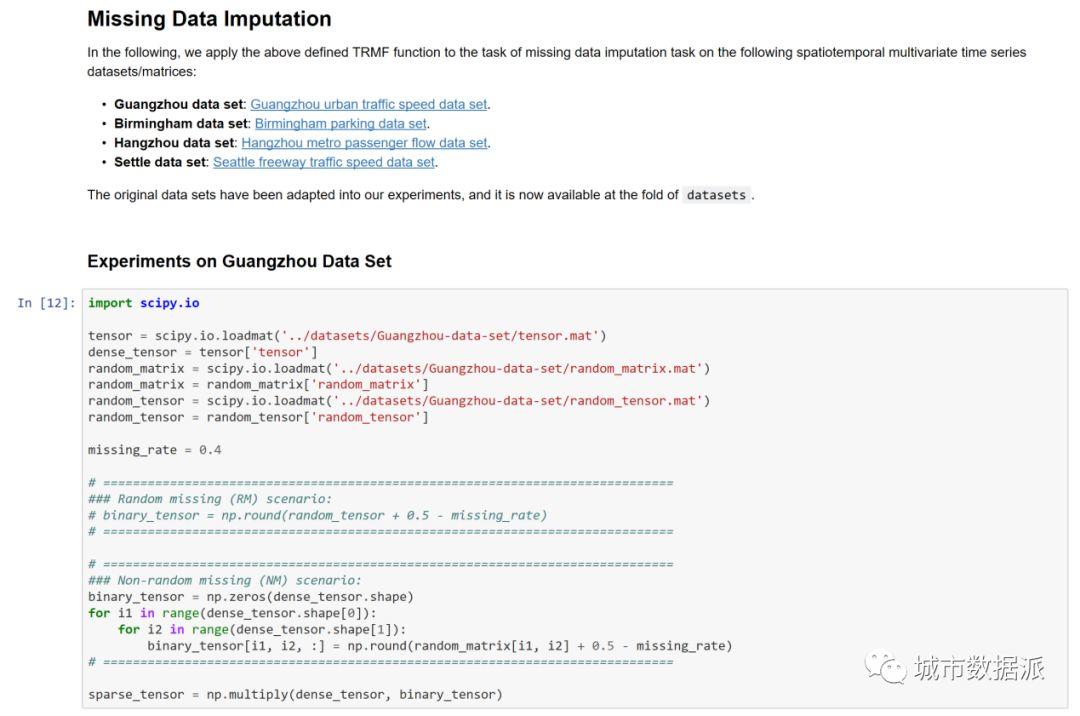
Task: Click the WeChat logo in the watermark
Action: click(886, 666)
